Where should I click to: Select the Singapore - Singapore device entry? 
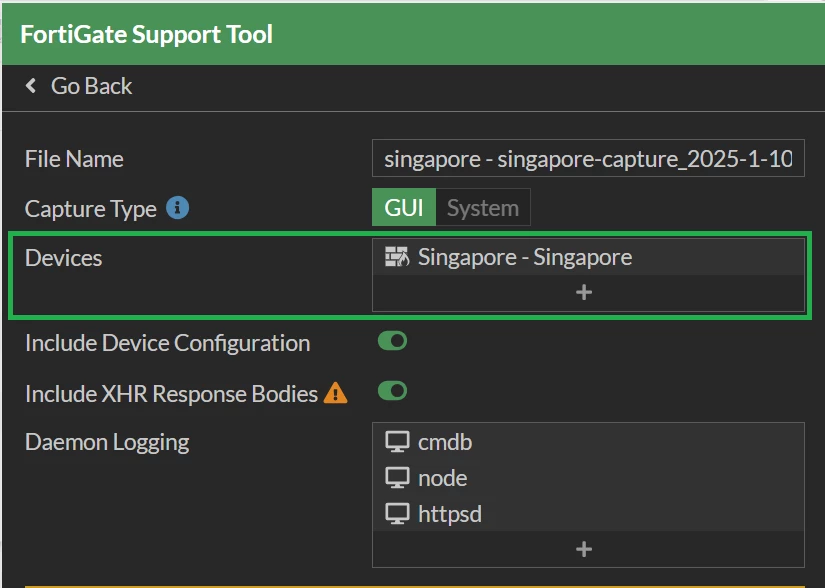click(x=588, y=257)
